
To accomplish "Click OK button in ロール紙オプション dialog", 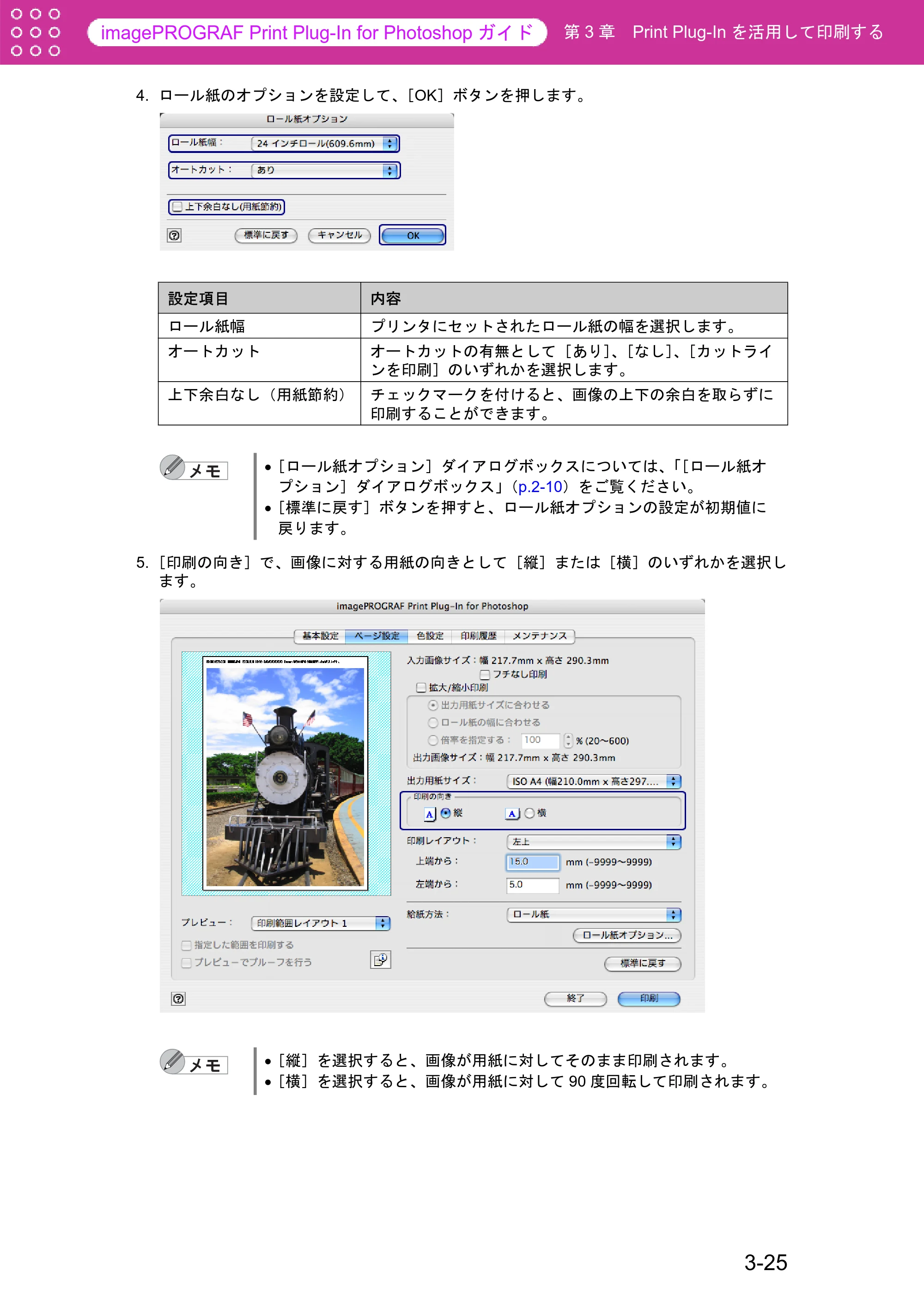I will point(413,235).
